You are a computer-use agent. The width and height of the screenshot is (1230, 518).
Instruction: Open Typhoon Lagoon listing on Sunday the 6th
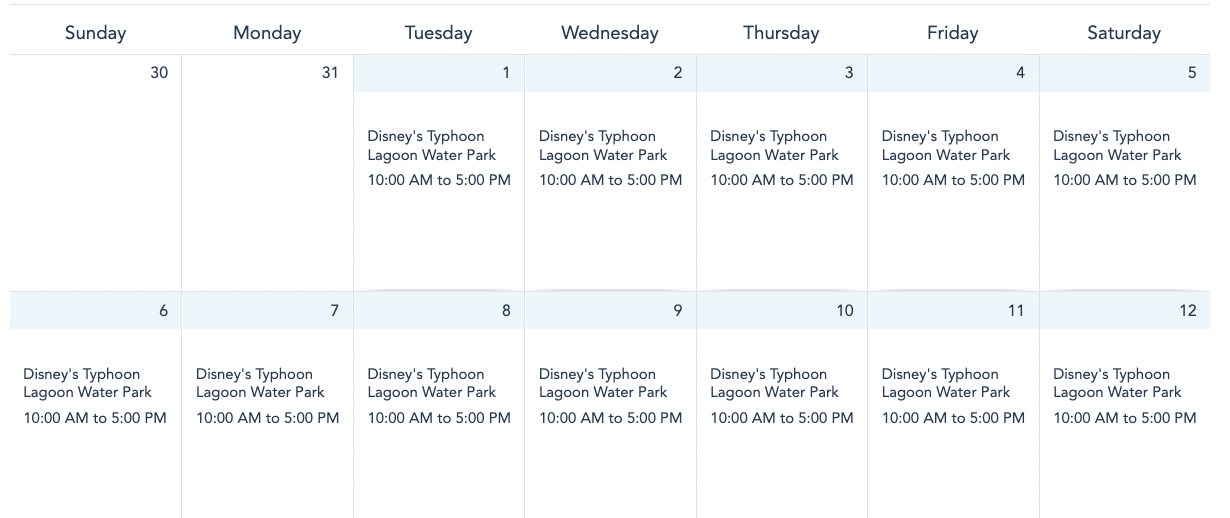pos(87,383)
